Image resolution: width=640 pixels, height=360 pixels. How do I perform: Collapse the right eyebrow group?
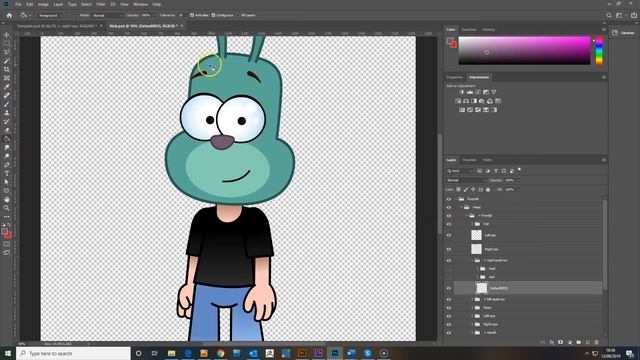pos(473,260)
